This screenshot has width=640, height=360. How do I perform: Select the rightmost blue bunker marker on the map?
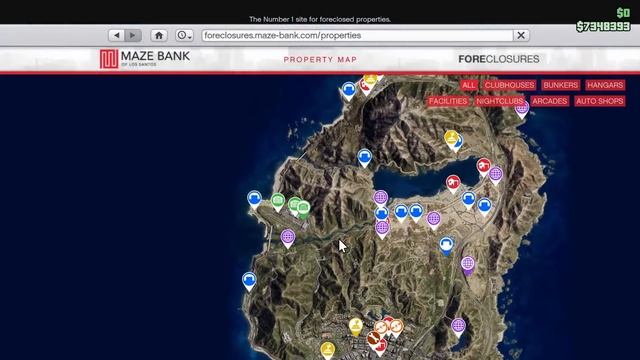[484, 206]
